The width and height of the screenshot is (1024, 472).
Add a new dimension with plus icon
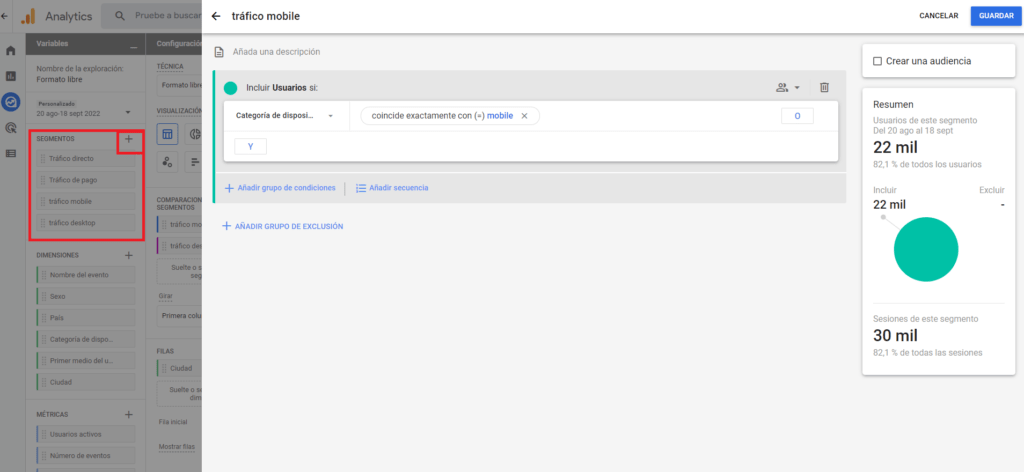coord(129,255)
